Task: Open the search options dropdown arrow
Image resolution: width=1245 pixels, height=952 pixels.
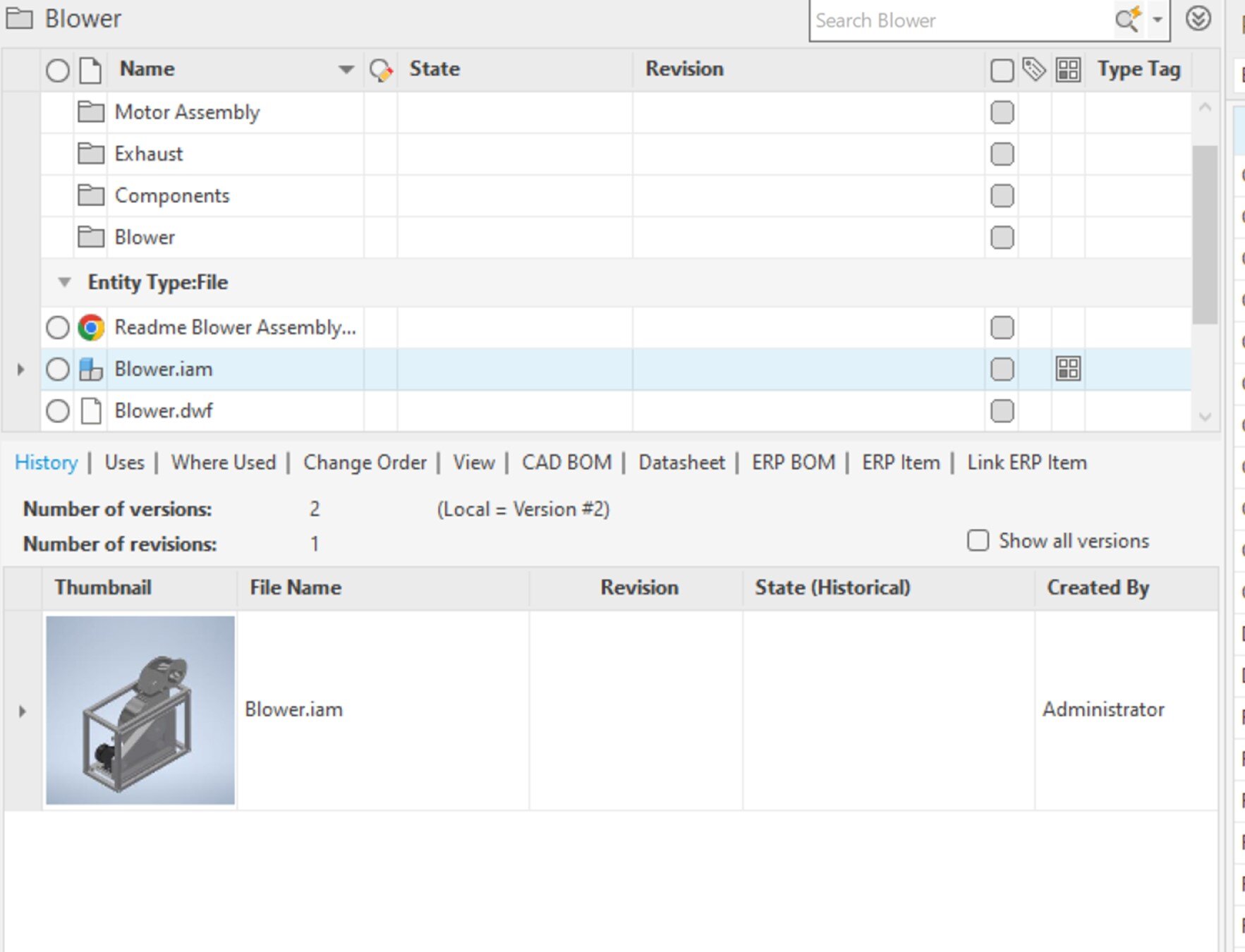Action: click(1158, 20)
